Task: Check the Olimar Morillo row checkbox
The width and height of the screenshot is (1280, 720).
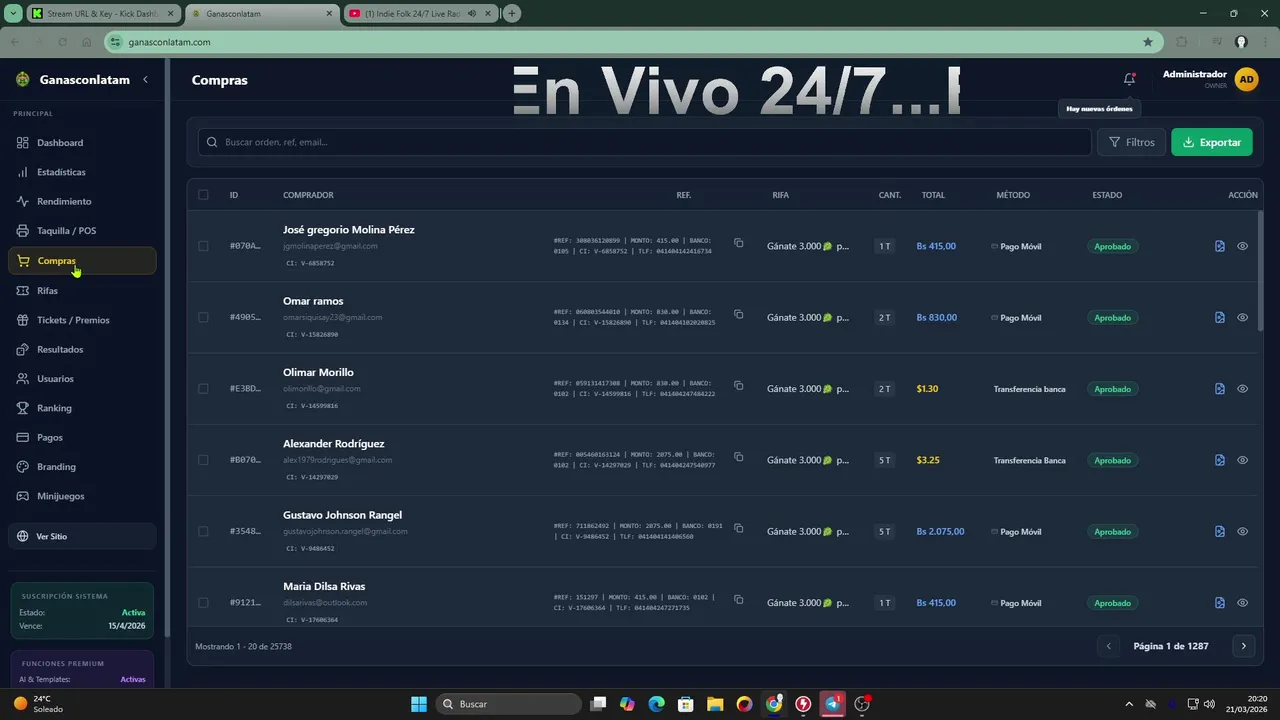Action: point(203,389)
